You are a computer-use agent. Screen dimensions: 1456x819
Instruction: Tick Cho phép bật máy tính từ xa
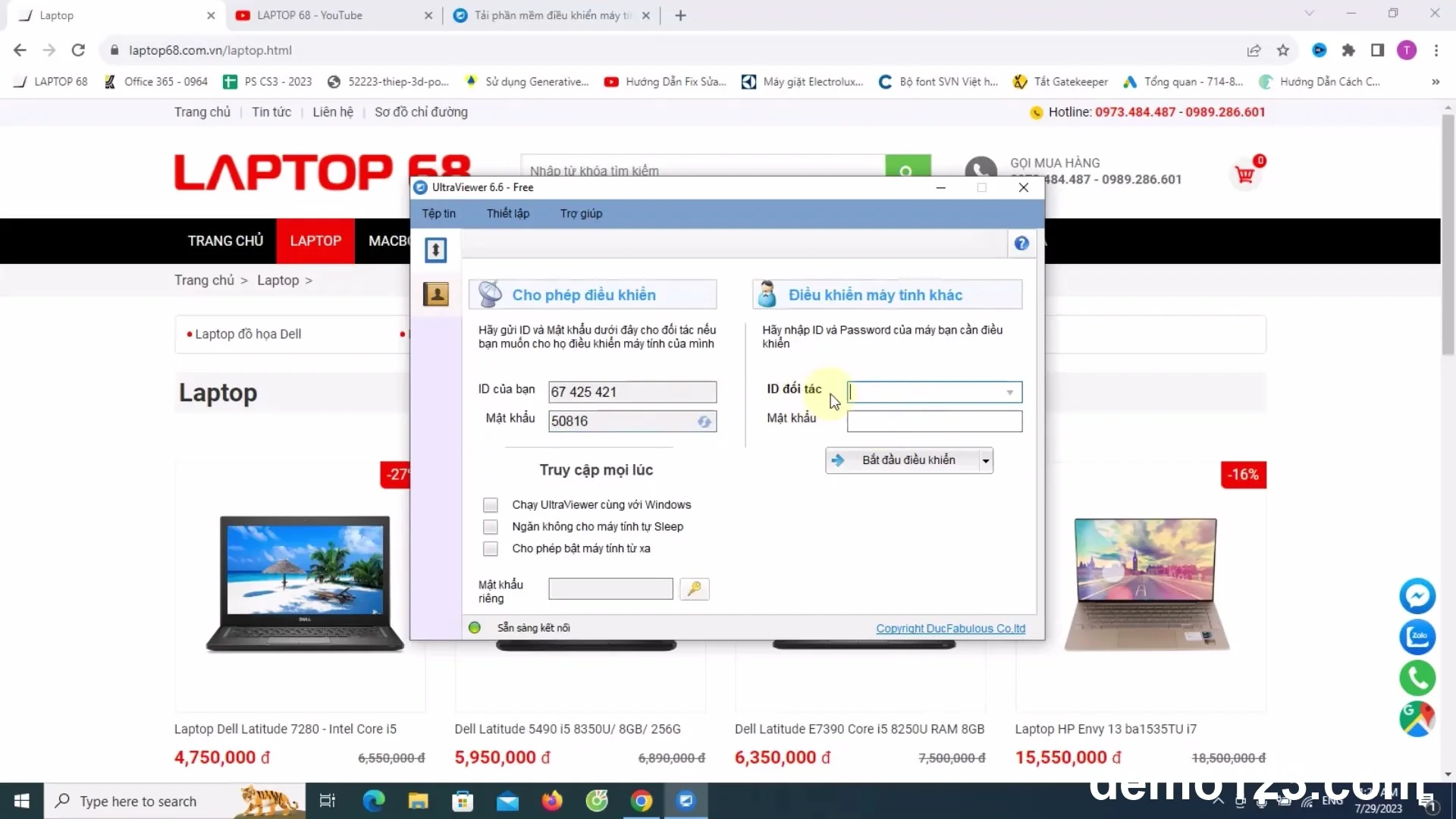[491, 549]
